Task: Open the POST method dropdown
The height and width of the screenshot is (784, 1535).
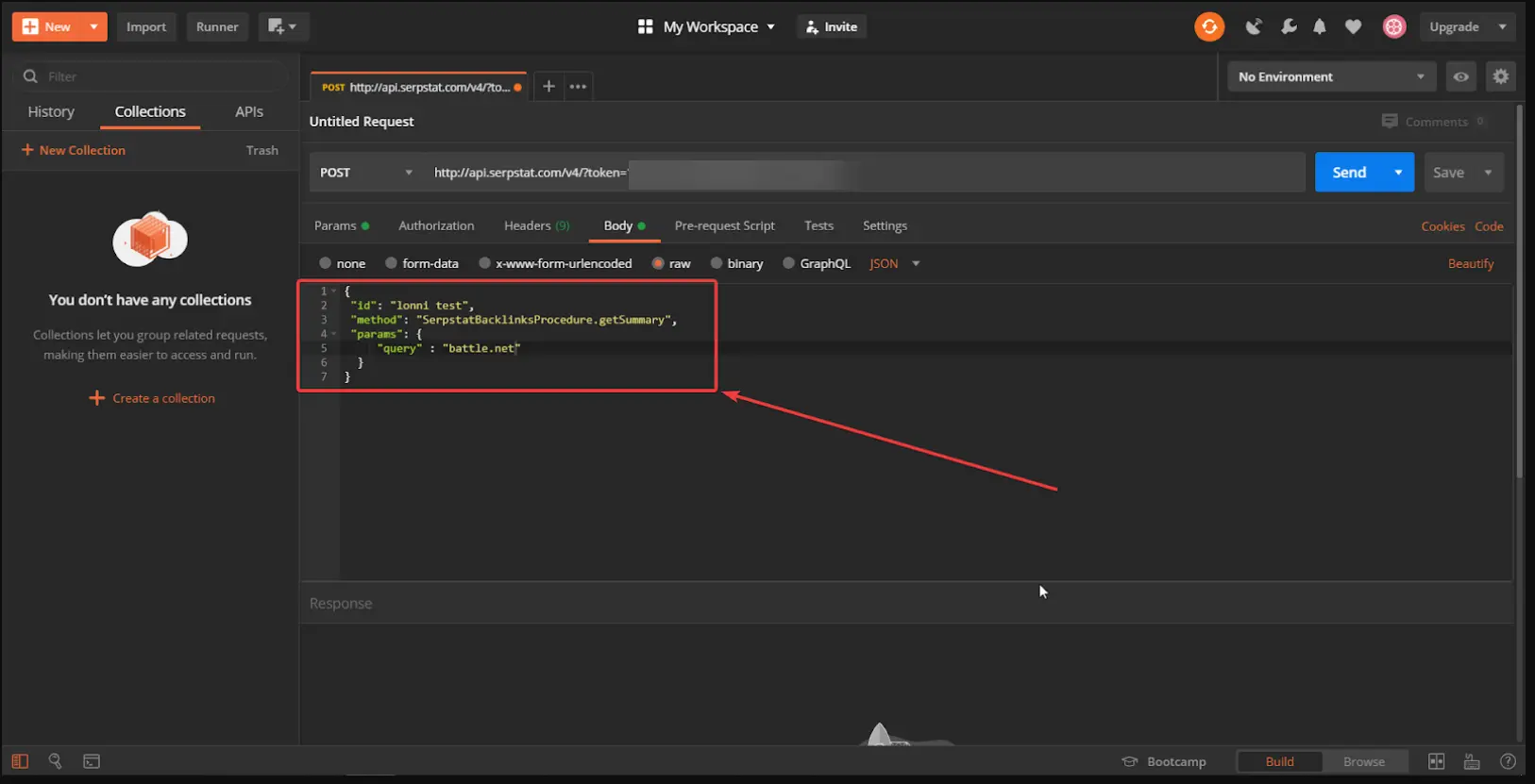Action: click(x=366, y=172)
